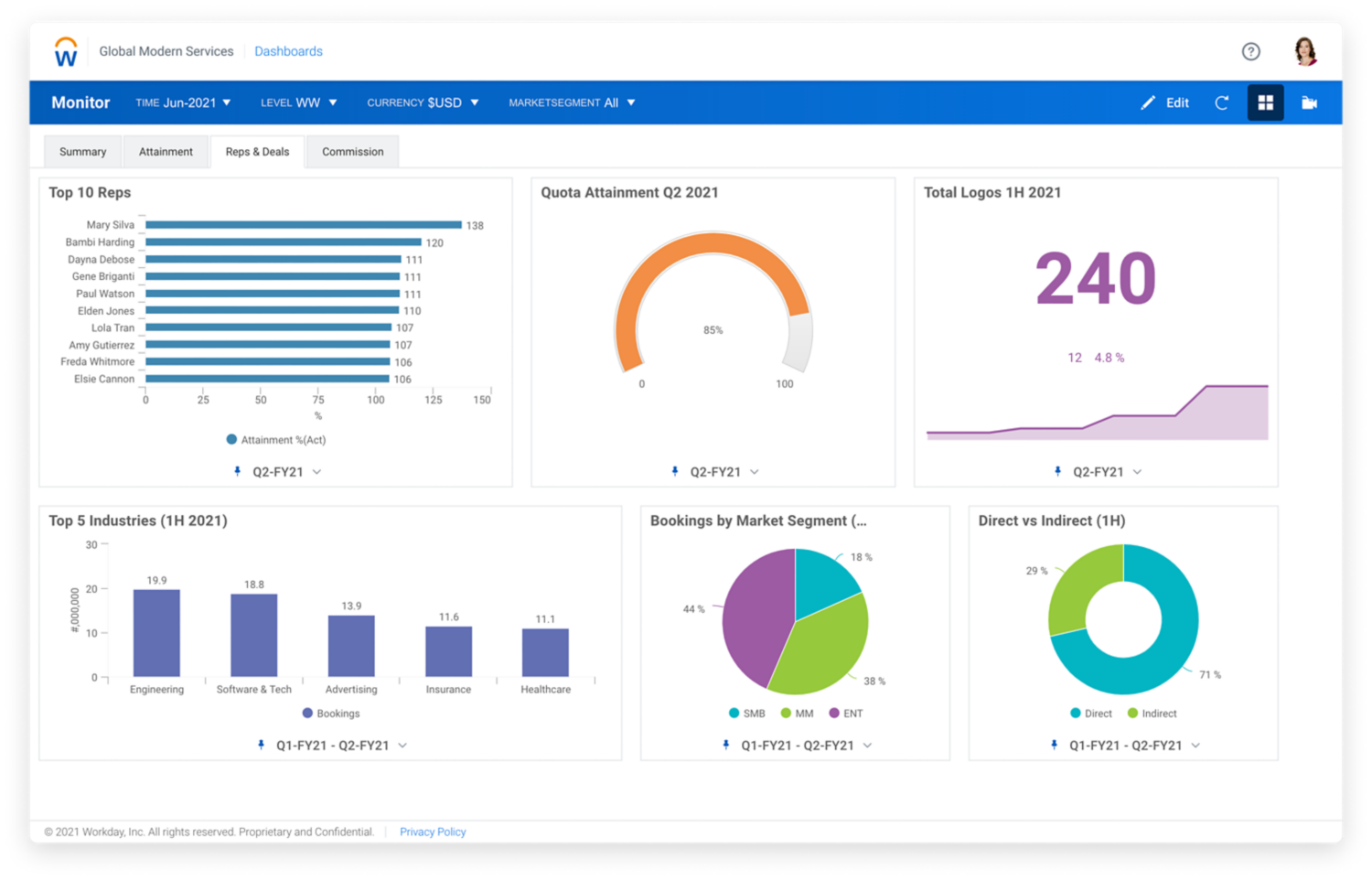Screen dimensions: 1372x880
Task: Refresh the Monitor dashboard
Action: click(1222, 102)
